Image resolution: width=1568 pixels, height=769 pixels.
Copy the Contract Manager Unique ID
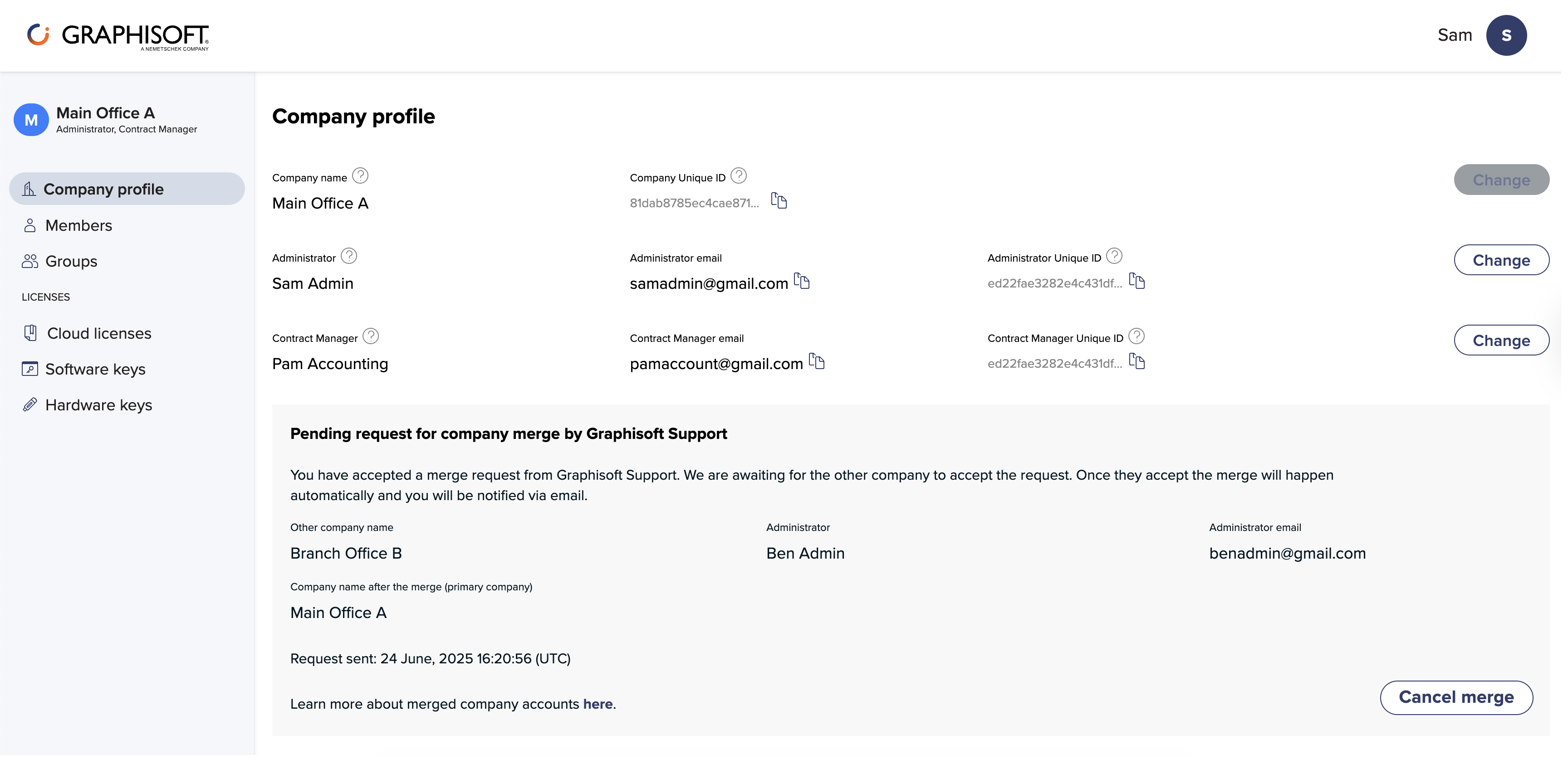tap(1137, 361)
